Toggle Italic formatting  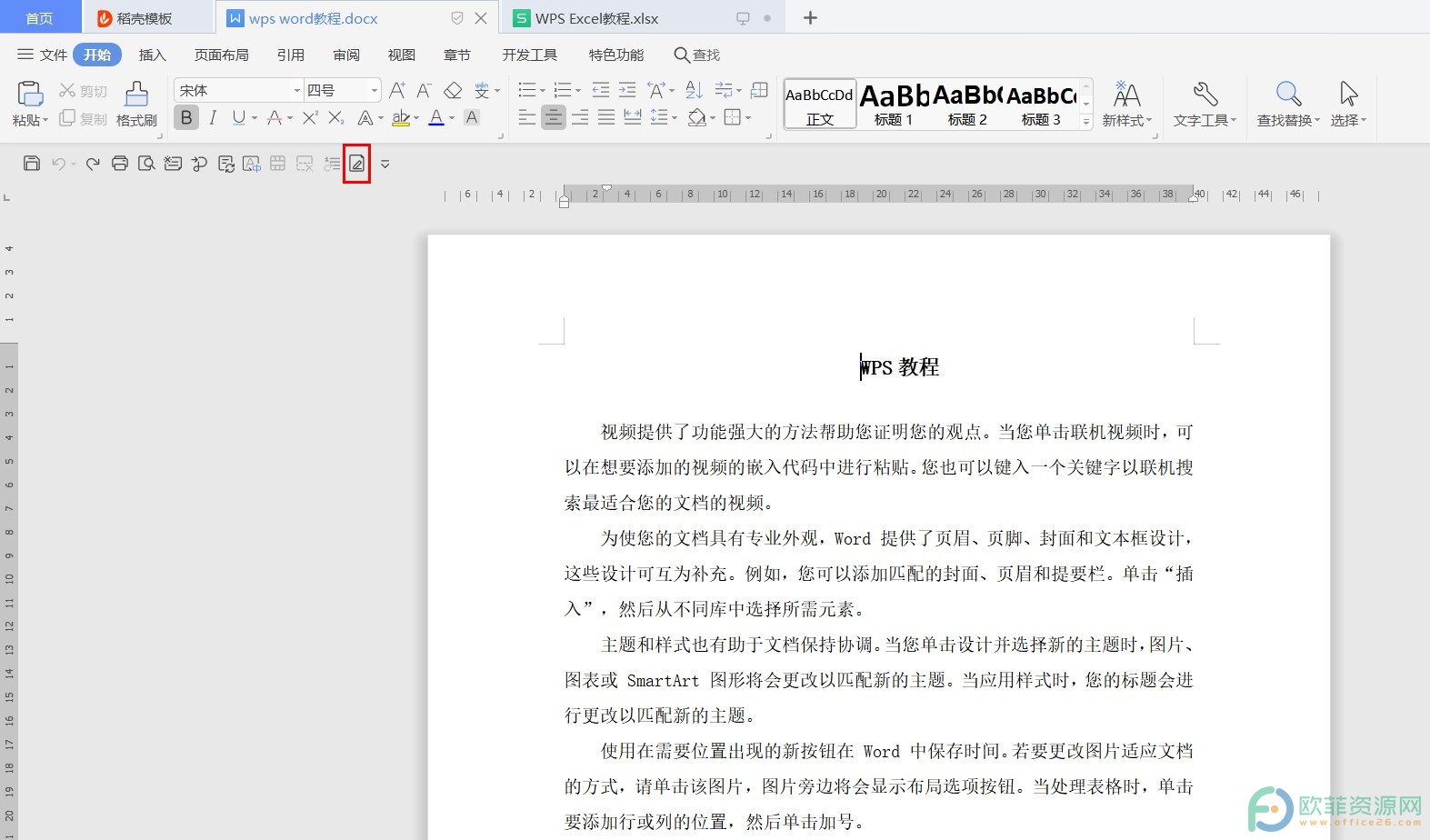coord(213,117)
